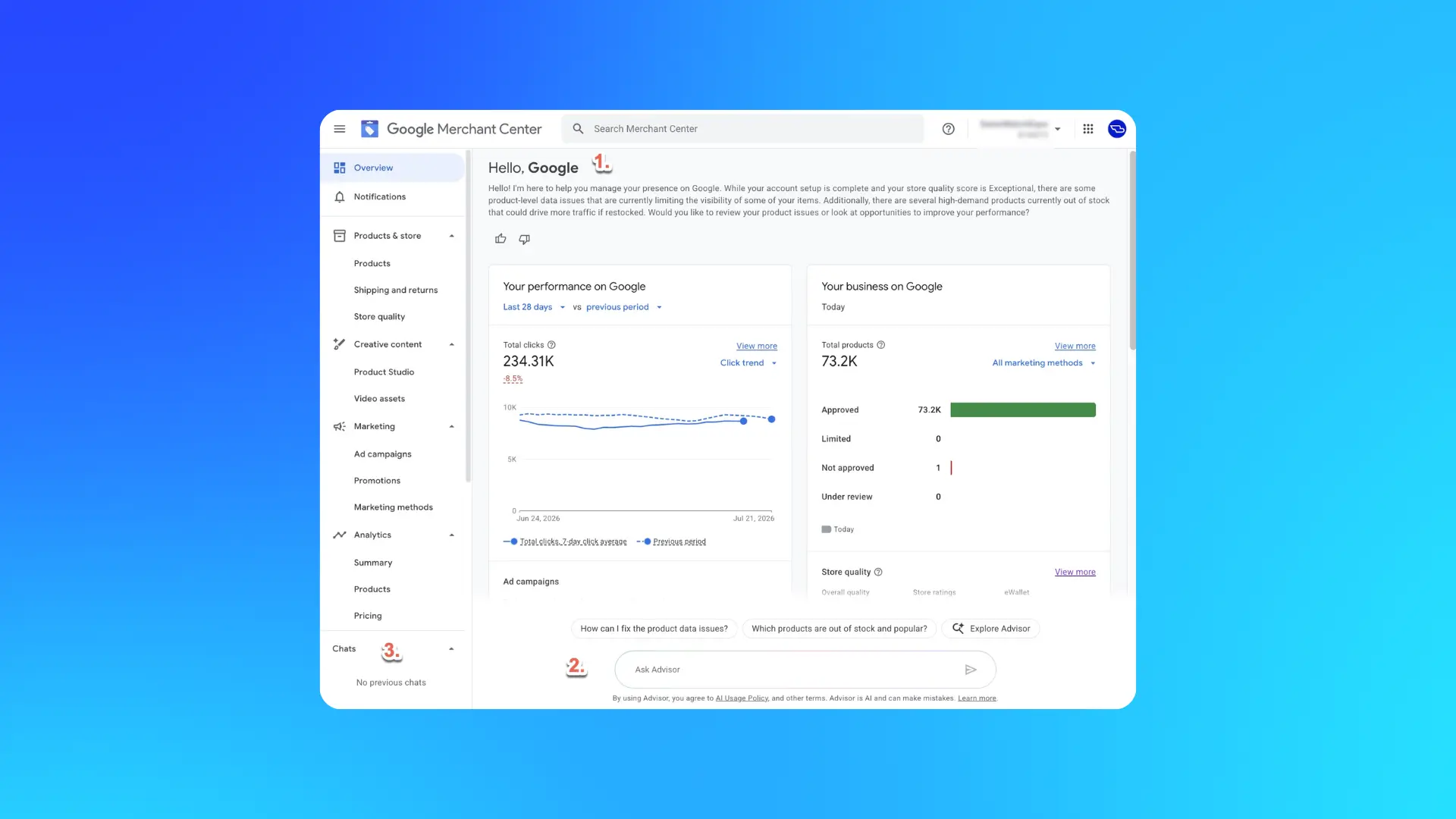Open the hamburger main menu

(x=340, y=129)
